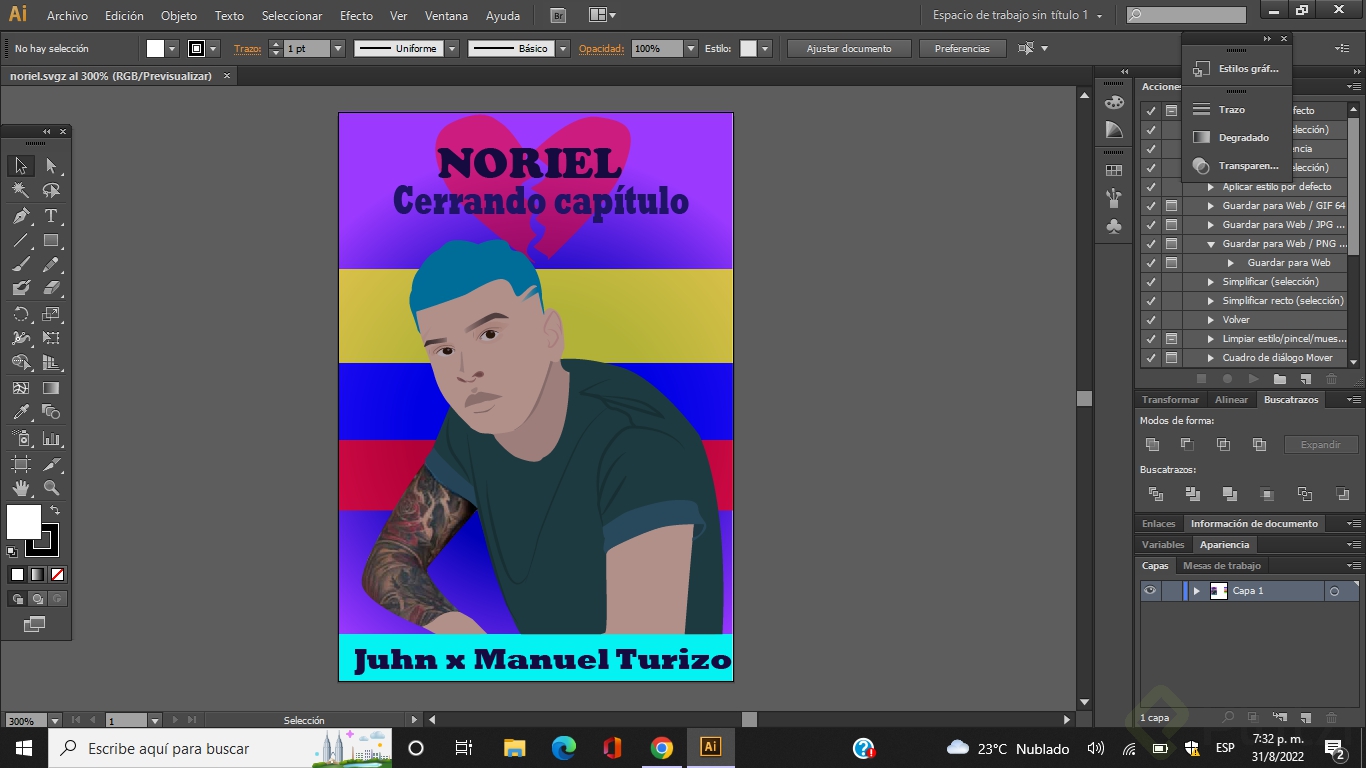Uncheck the action 'Simplificar (selección)'
Image resolution: width=1366 pixels, height=768 pixels.
click(x=1151, y=282)
